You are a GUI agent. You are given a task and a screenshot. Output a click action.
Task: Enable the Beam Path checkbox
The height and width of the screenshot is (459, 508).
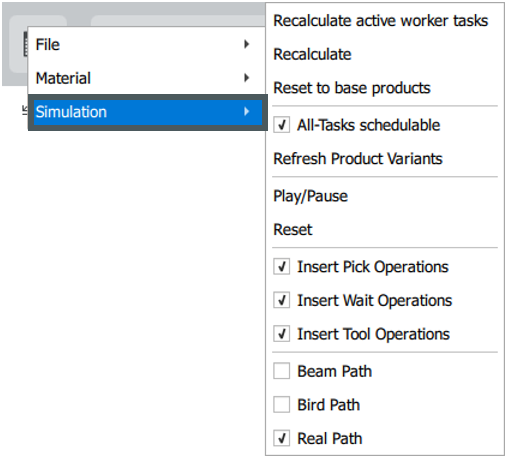282,371
